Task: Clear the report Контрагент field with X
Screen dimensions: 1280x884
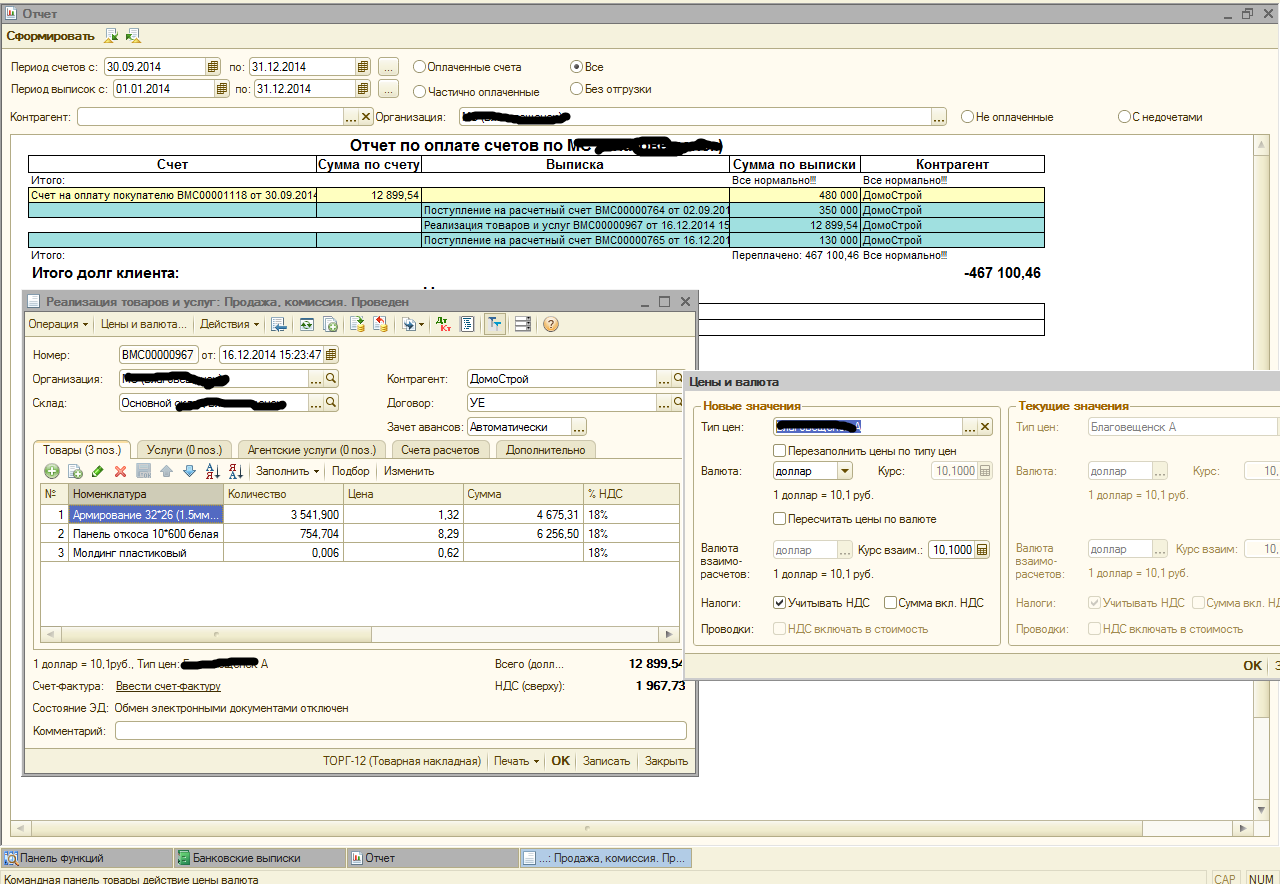Action: (x=366, y=117)
